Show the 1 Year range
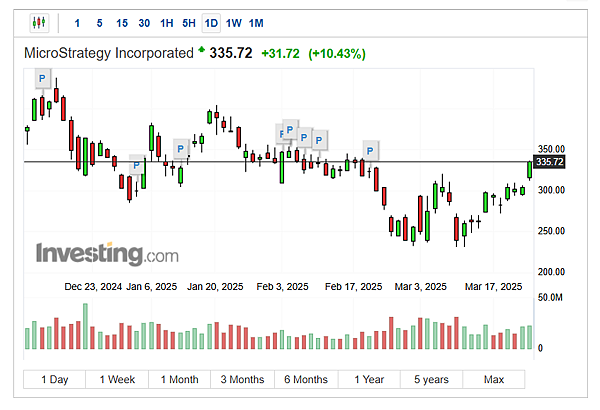600x410 pixels. 369,379
